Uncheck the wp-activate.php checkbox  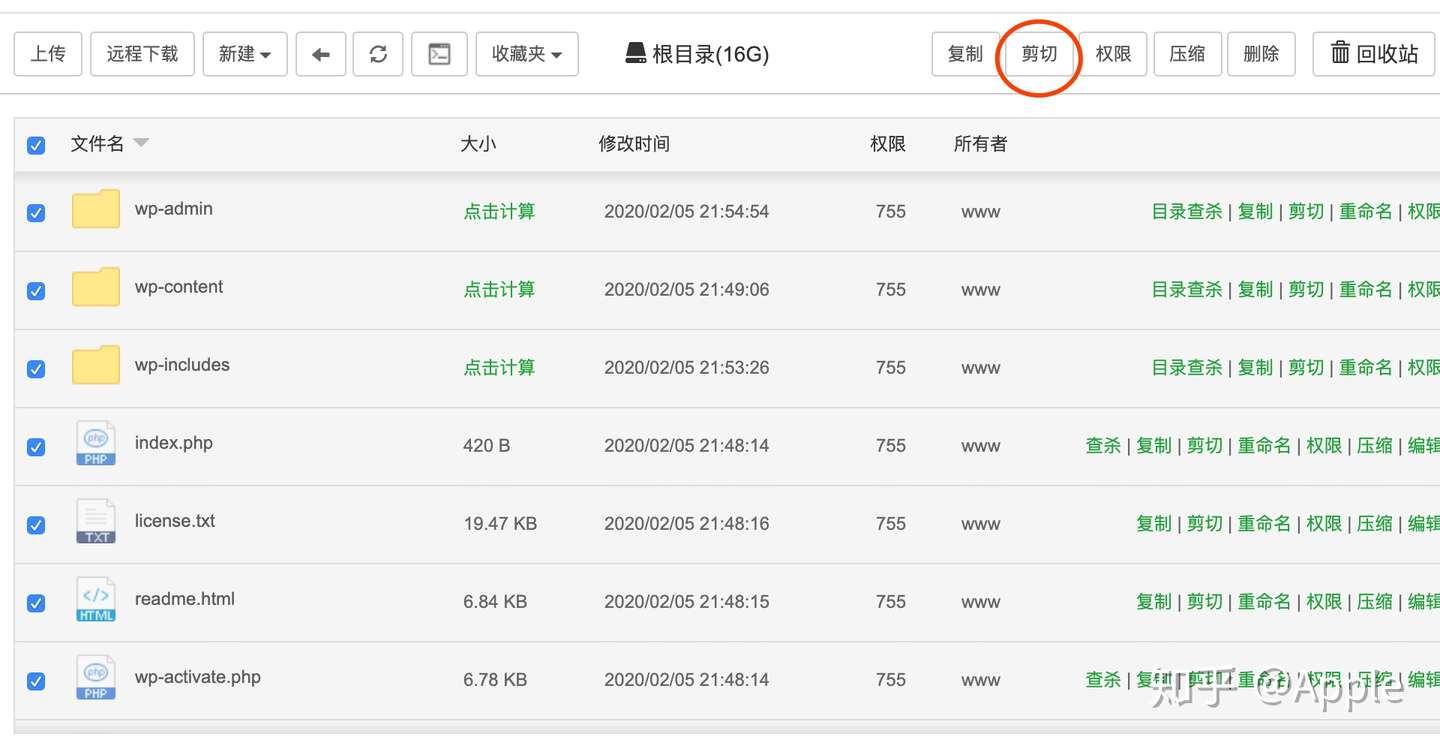36,681
